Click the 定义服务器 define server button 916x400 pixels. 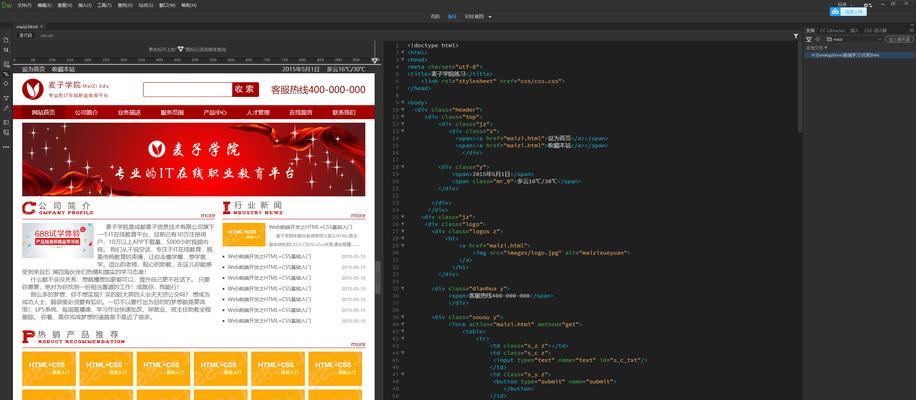(898, 39)
